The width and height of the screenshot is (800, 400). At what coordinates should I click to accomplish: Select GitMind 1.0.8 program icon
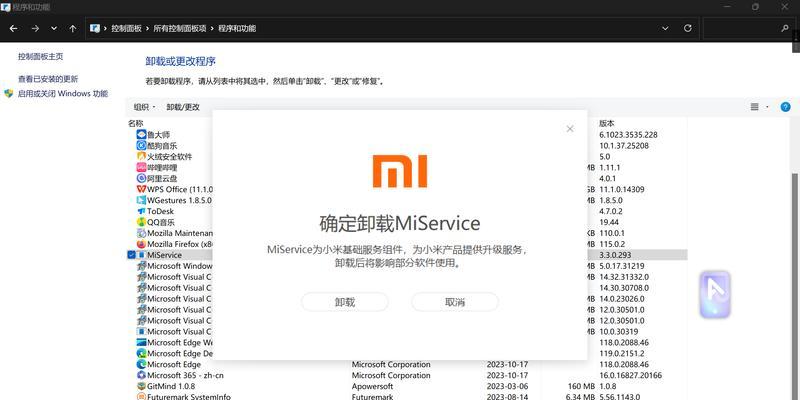[x=141, y=386]
